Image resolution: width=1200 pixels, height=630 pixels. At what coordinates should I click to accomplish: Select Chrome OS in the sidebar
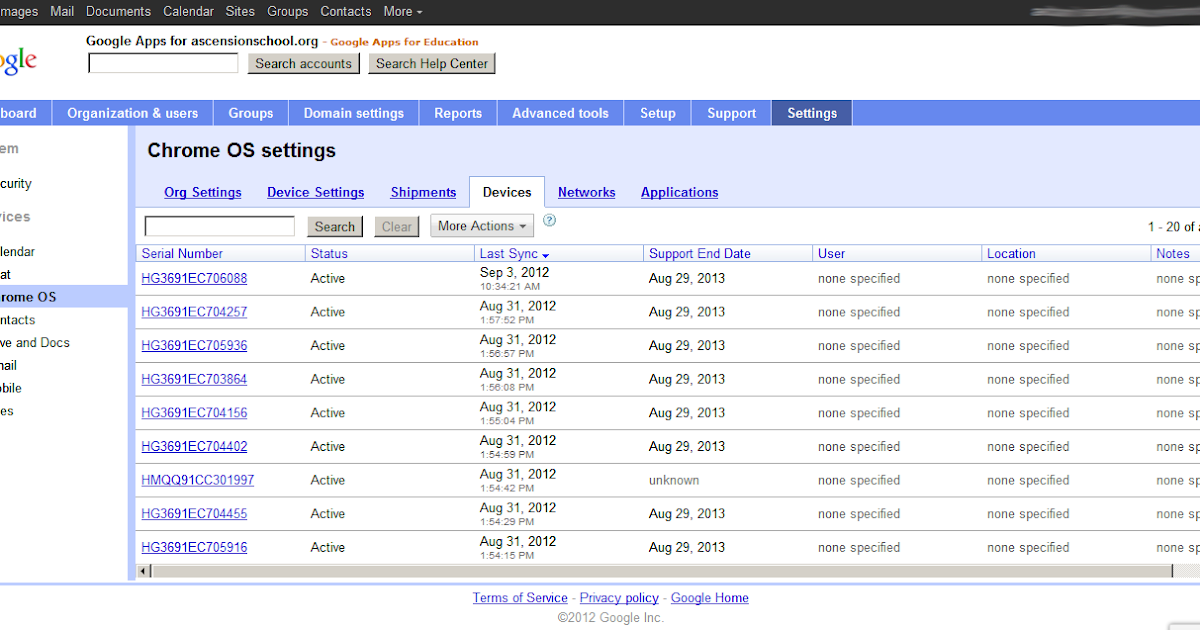(x=64, y=297)
